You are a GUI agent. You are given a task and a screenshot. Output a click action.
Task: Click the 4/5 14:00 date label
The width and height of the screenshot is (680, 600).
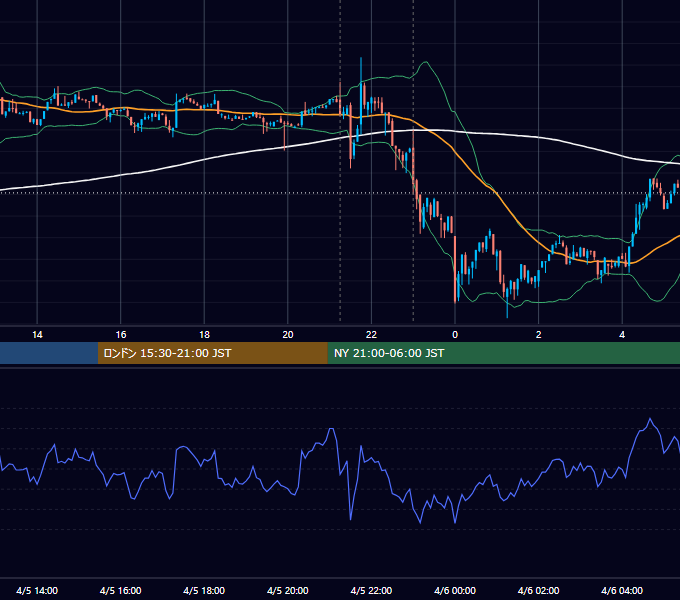tap(37, 590)
